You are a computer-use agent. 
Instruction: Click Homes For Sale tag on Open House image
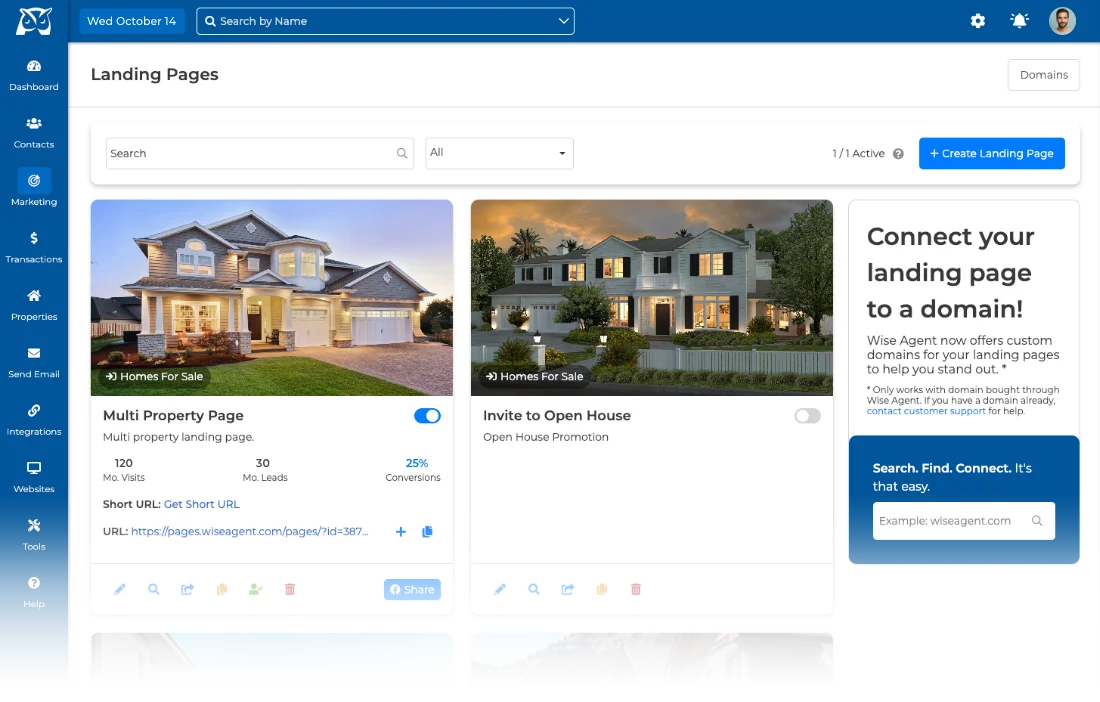[x=535, y=377]
